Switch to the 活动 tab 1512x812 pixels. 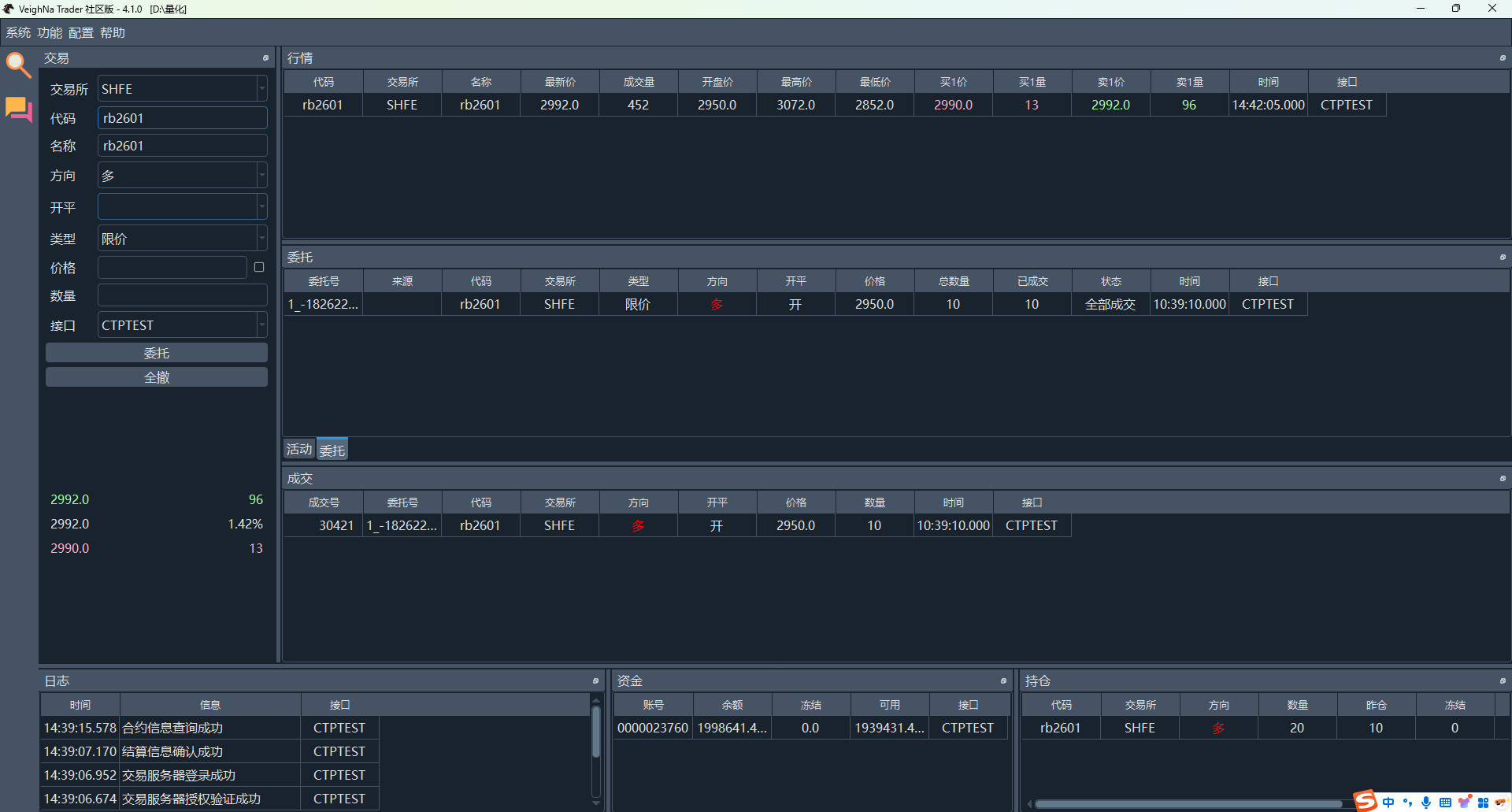299,450
